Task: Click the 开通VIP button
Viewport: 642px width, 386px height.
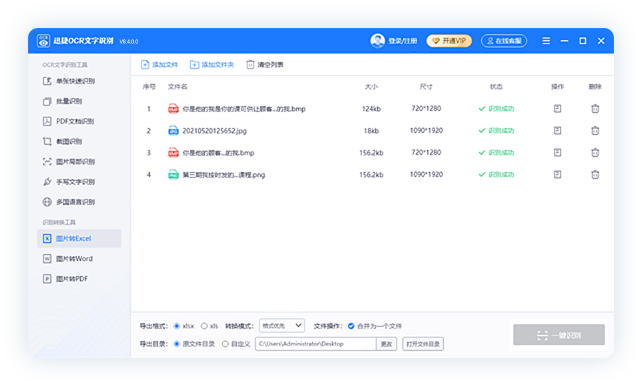Action: (449, 41)
